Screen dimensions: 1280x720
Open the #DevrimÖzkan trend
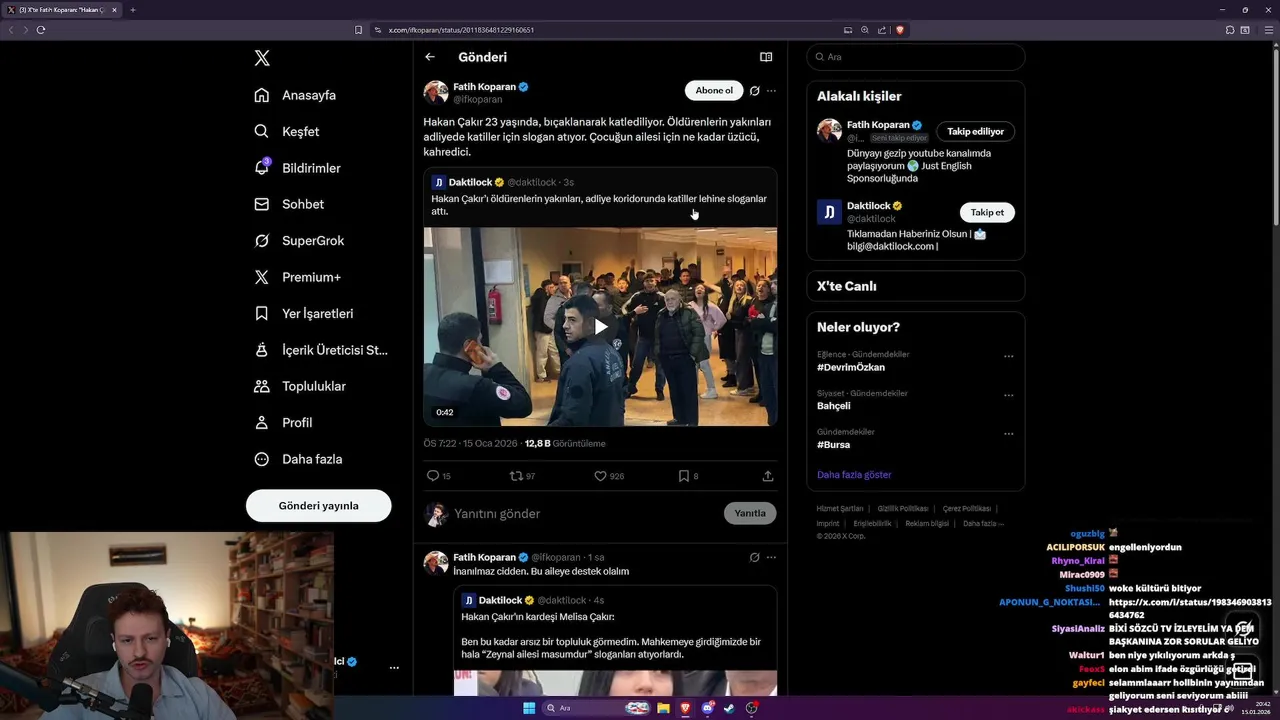851,367
